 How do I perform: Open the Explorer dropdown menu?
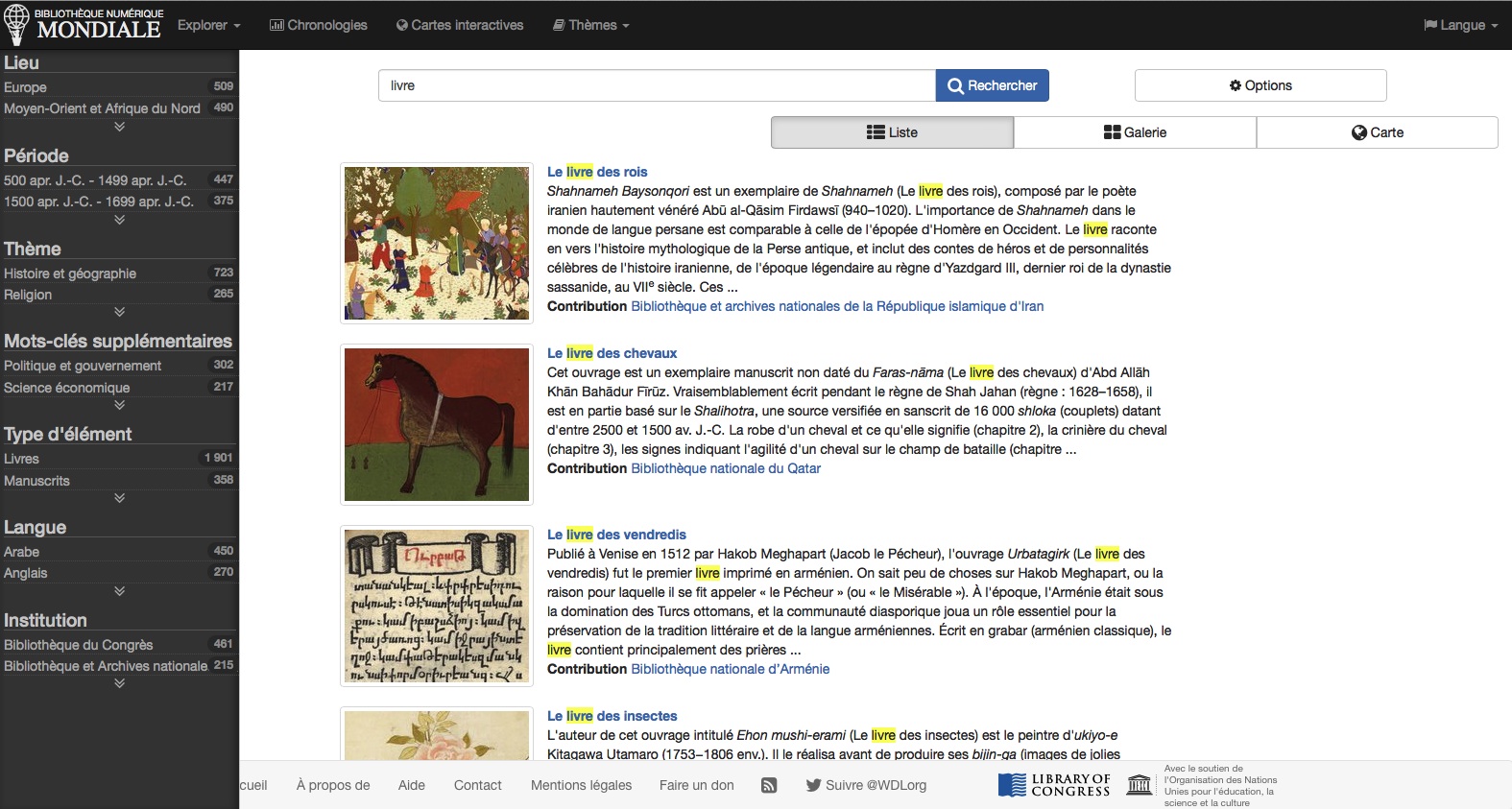point(208,25)
